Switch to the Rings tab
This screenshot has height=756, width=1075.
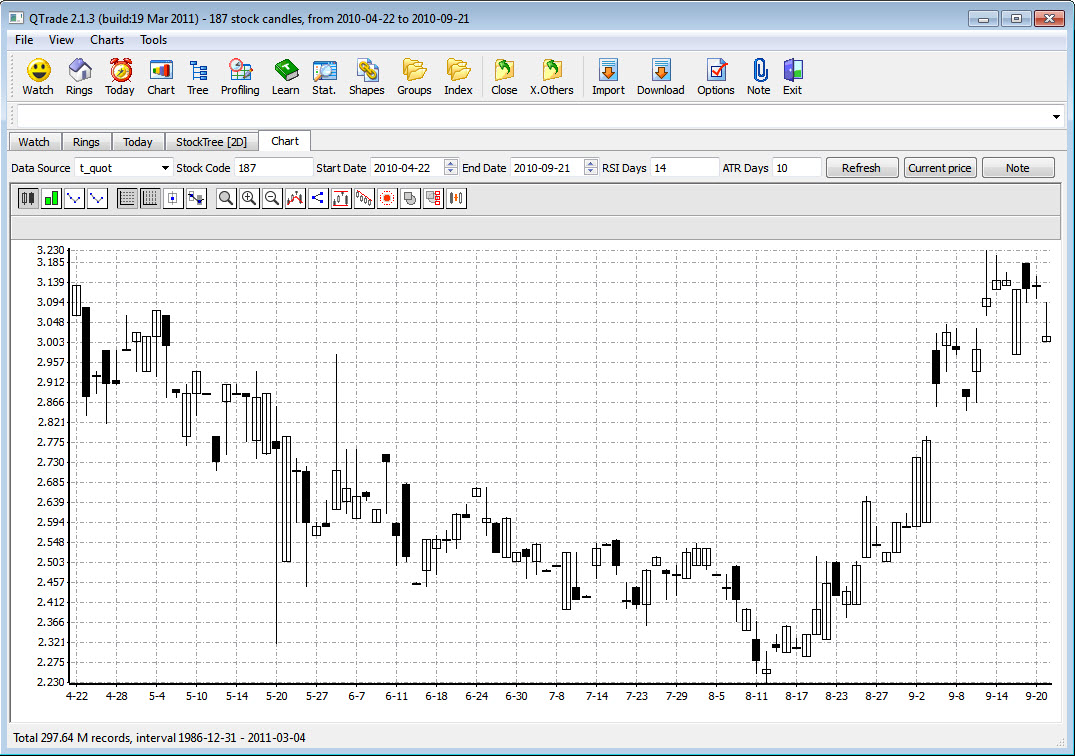click(86, 142)
